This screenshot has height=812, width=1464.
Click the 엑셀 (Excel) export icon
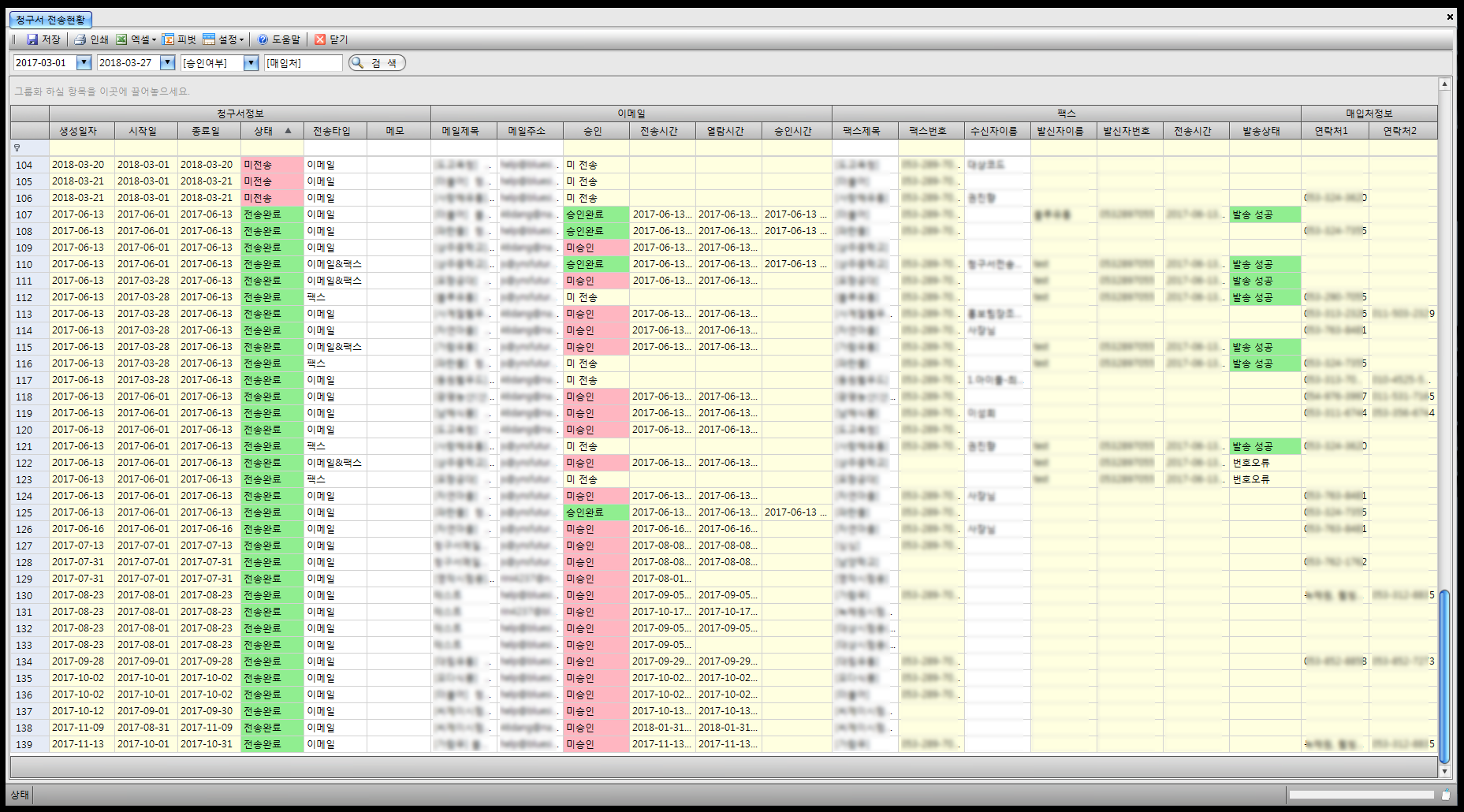point(121,39)
